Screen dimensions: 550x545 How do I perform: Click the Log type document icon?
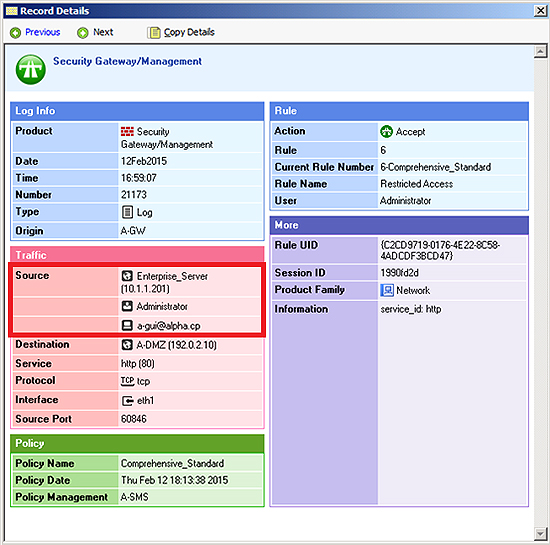127,212
